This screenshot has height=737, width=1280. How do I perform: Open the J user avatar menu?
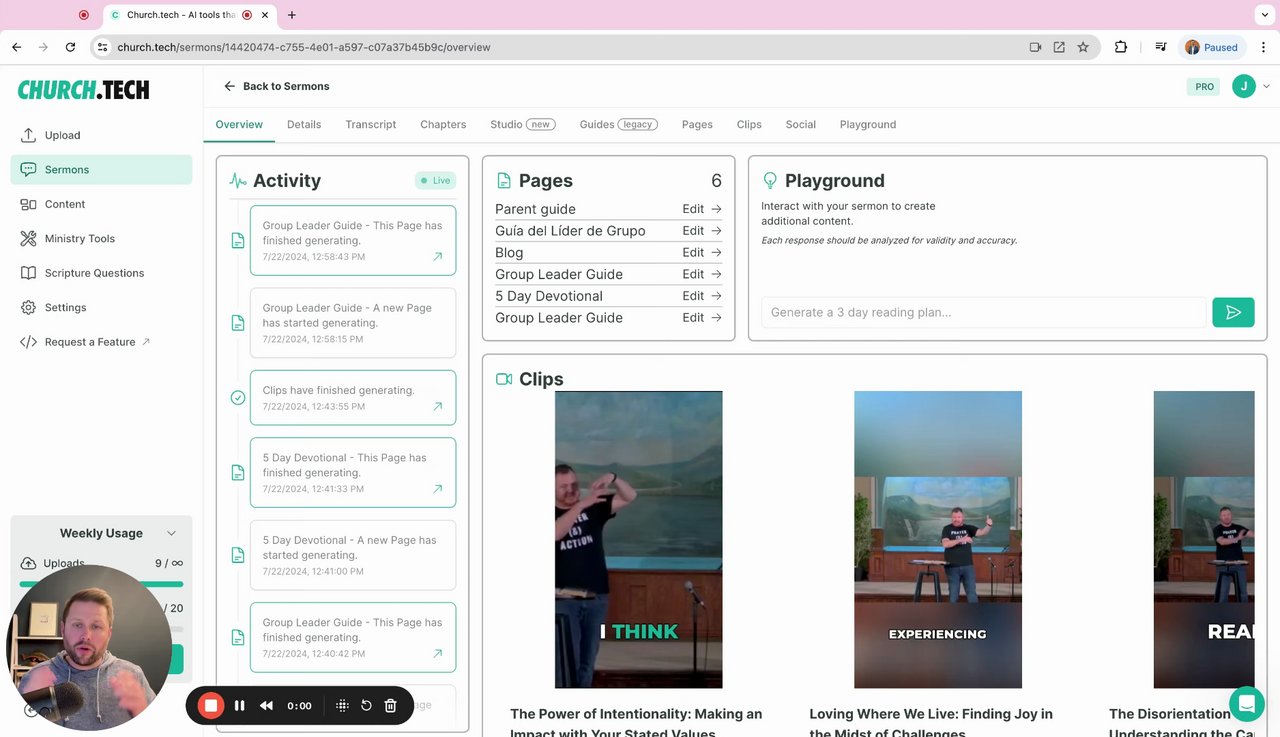(x=1243, y=86)
